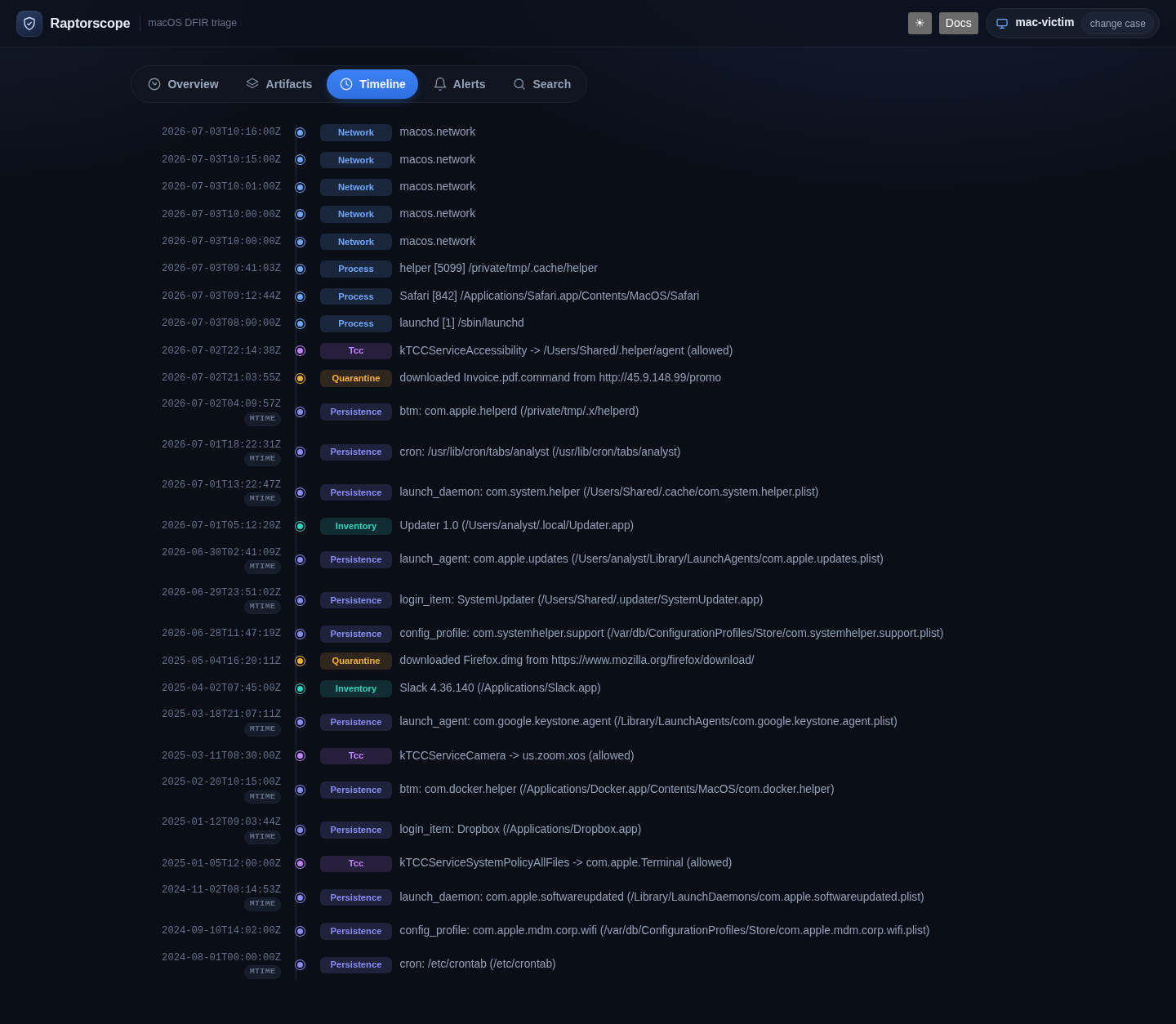Toggle the light/dark theme sun button
The height and width of the screenshot is (1024, 1176).
point(920,23)
